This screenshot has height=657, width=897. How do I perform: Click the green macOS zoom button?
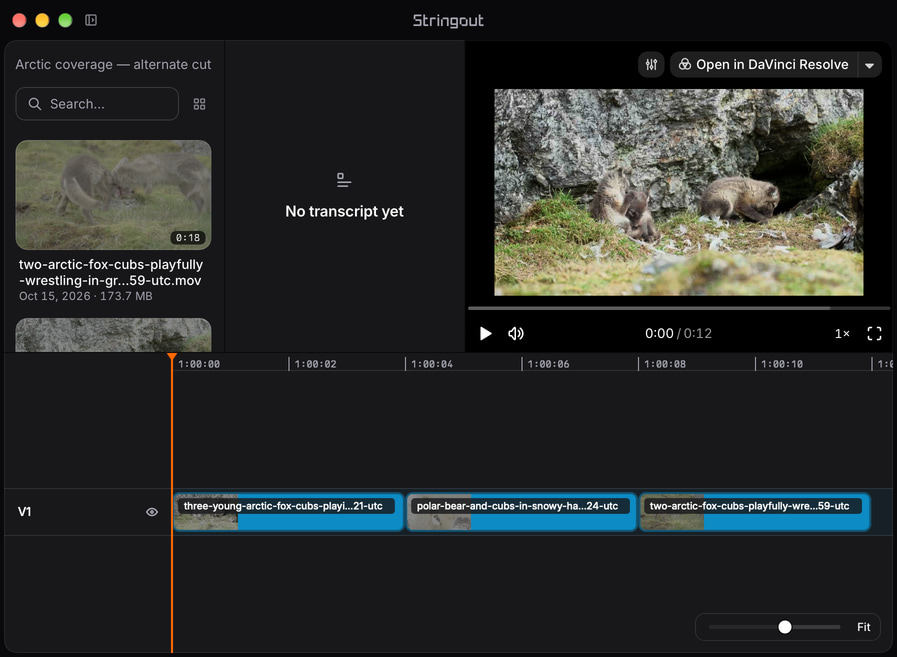tap(65, 21)
